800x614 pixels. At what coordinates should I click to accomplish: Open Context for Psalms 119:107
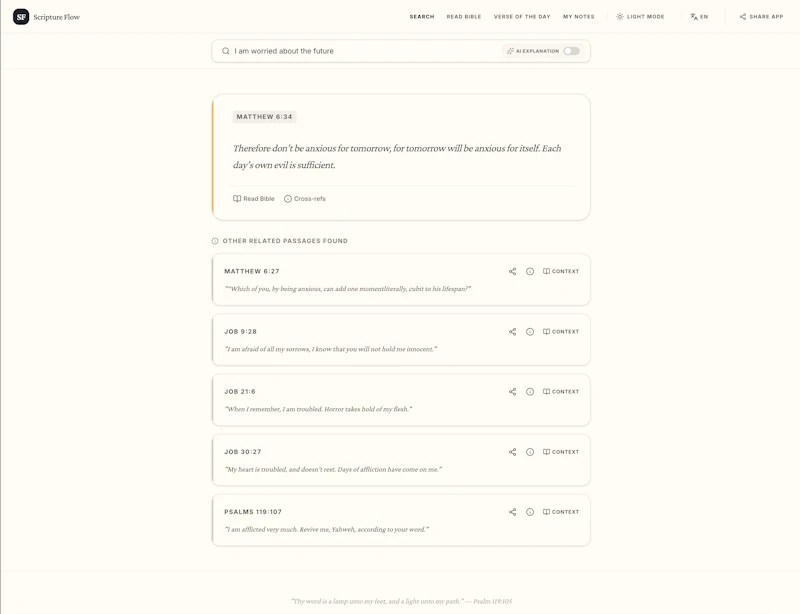[x=561, y=512]
